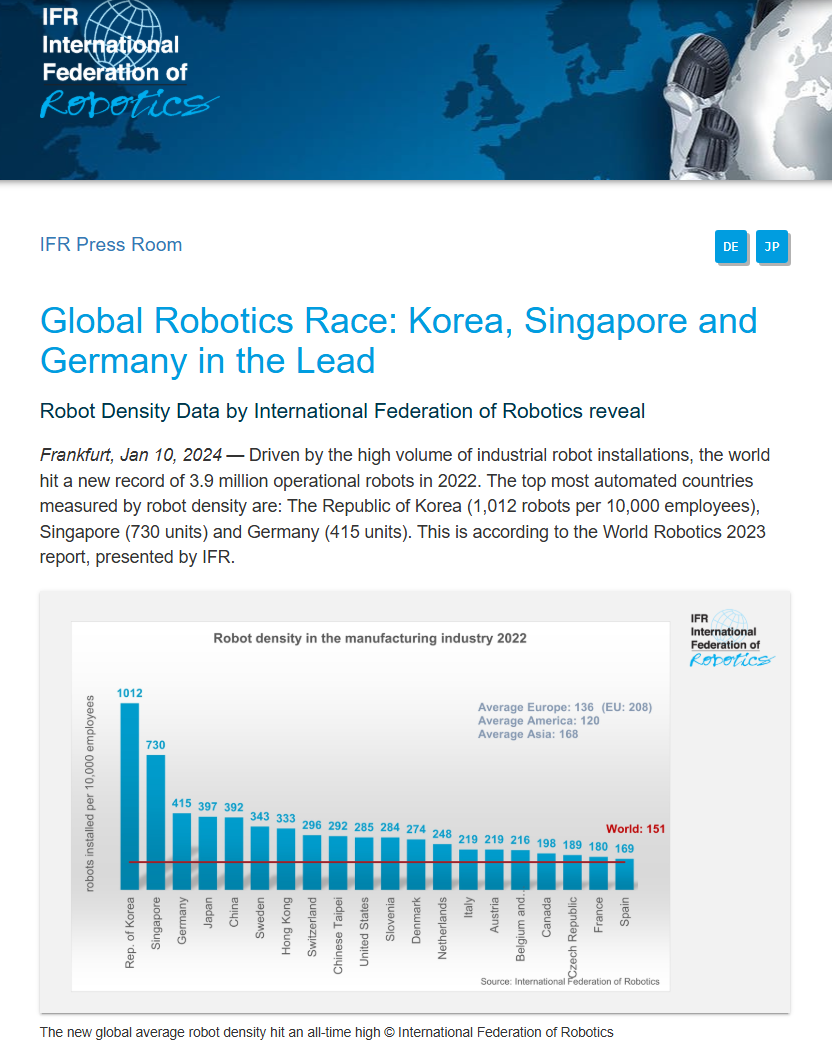Click the Robot Density Data subtitle
This screenshot has width=832, height=1050.
342,410
